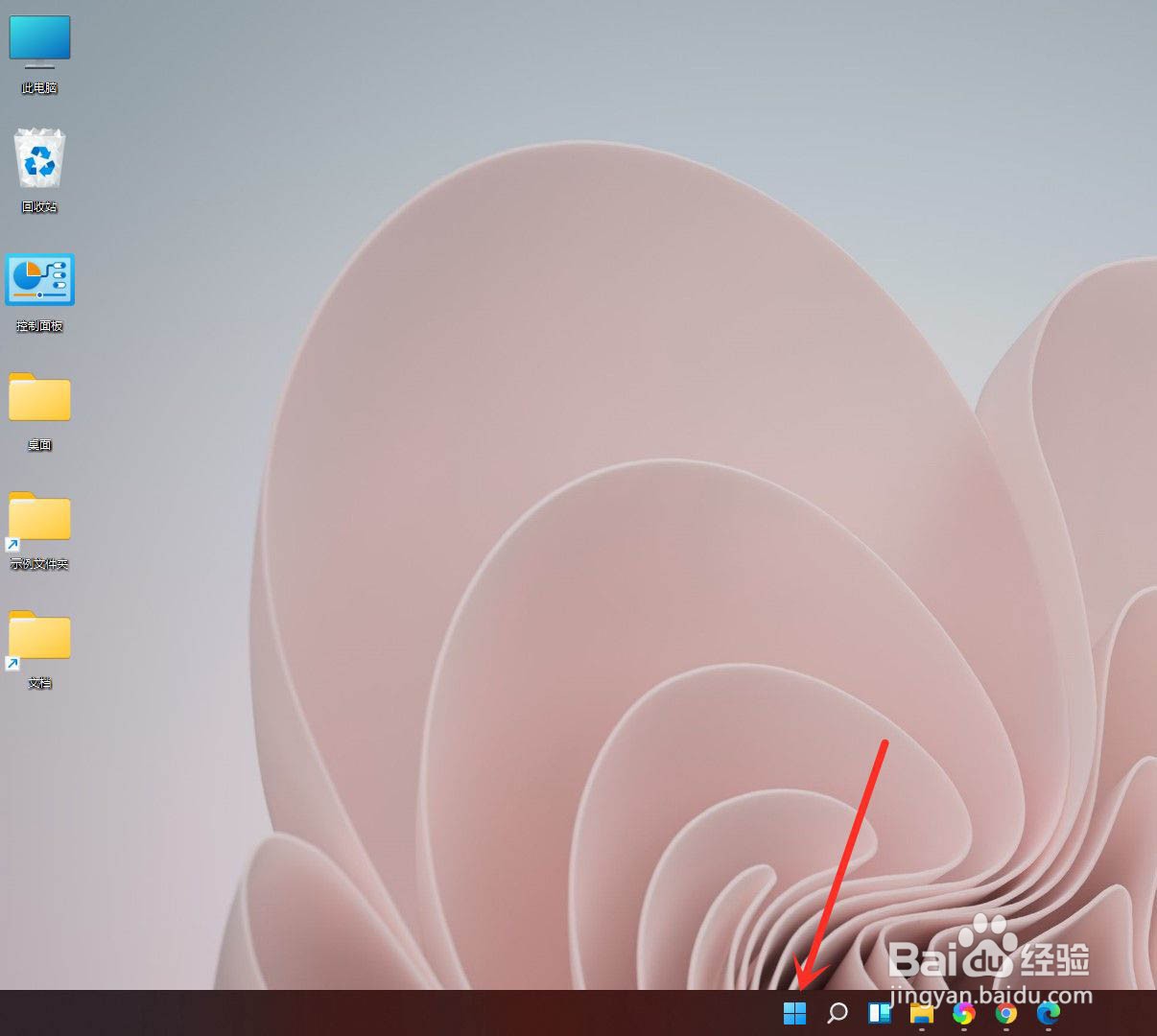The width and height of the screenshot is (1157, 1036).
Task: Open the Start menu
Action: tap(795, 1013)
